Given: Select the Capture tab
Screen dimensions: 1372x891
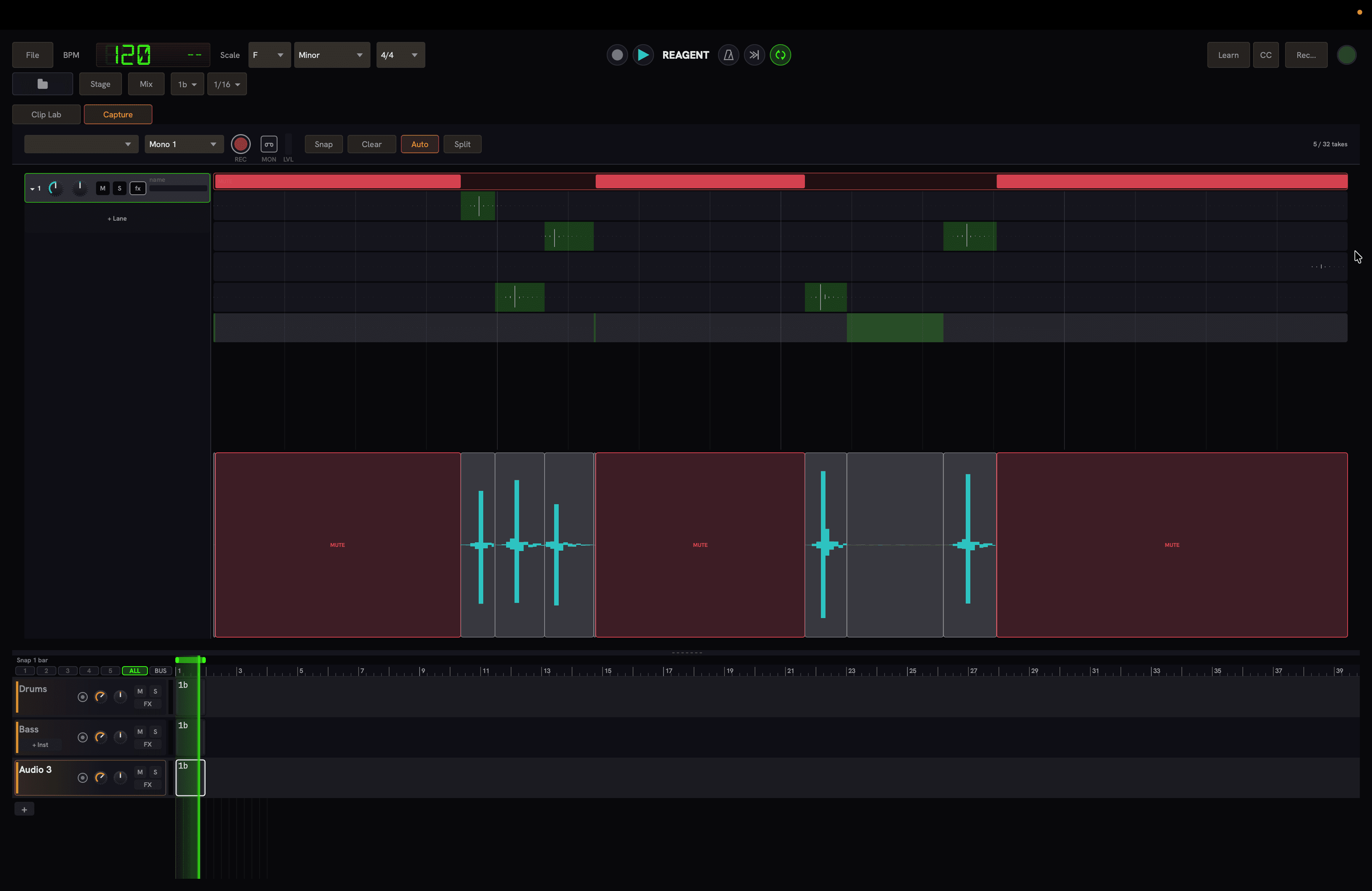Looking at the screenshot, I should click(x=118, y=115).
